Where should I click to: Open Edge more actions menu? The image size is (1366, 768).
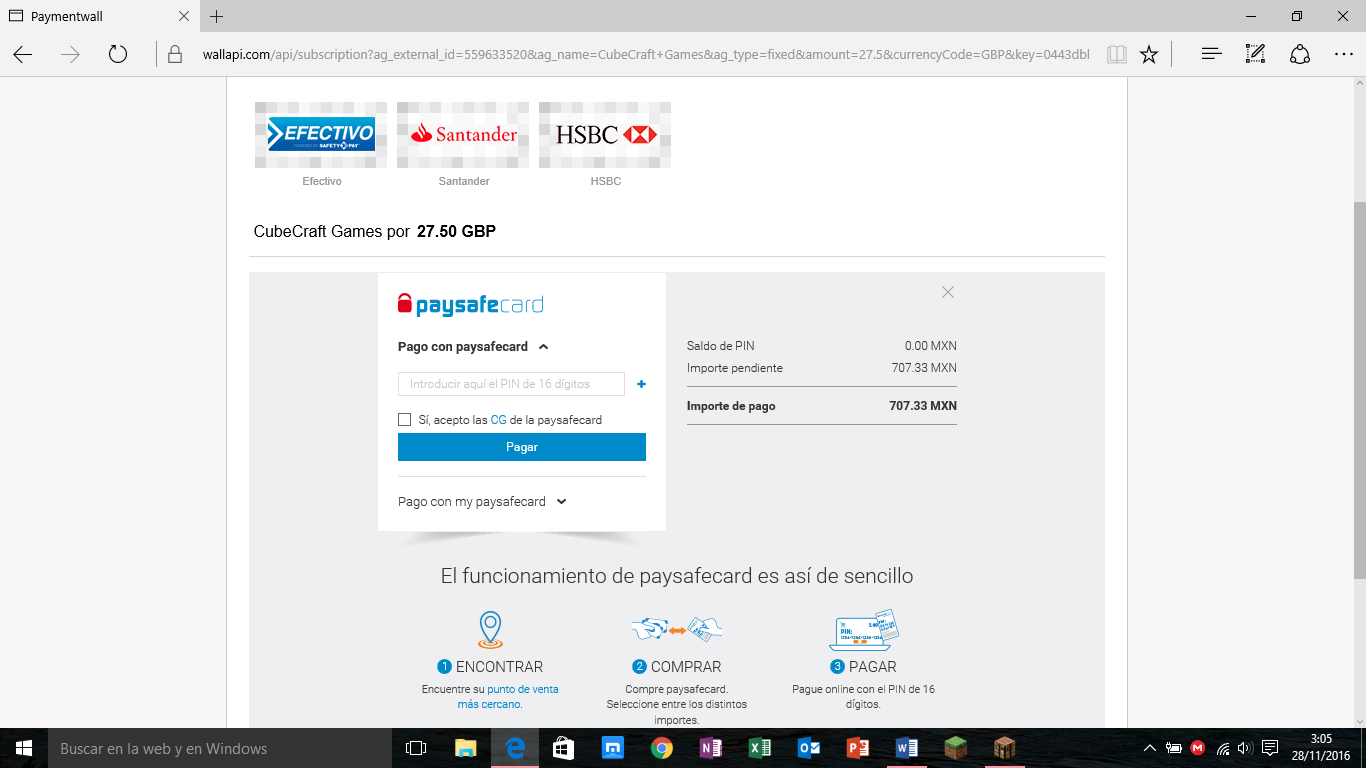point(1344,54)
